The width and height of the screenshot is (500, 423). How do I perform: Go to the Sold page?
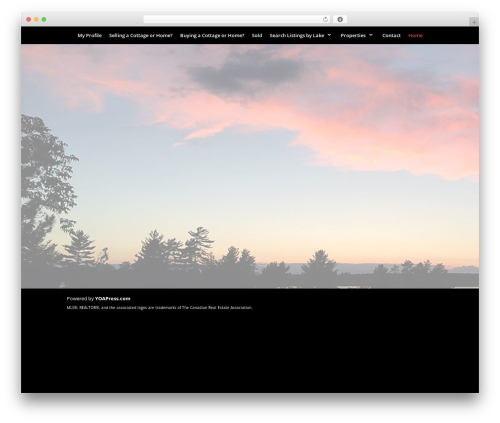click(257, 35)
